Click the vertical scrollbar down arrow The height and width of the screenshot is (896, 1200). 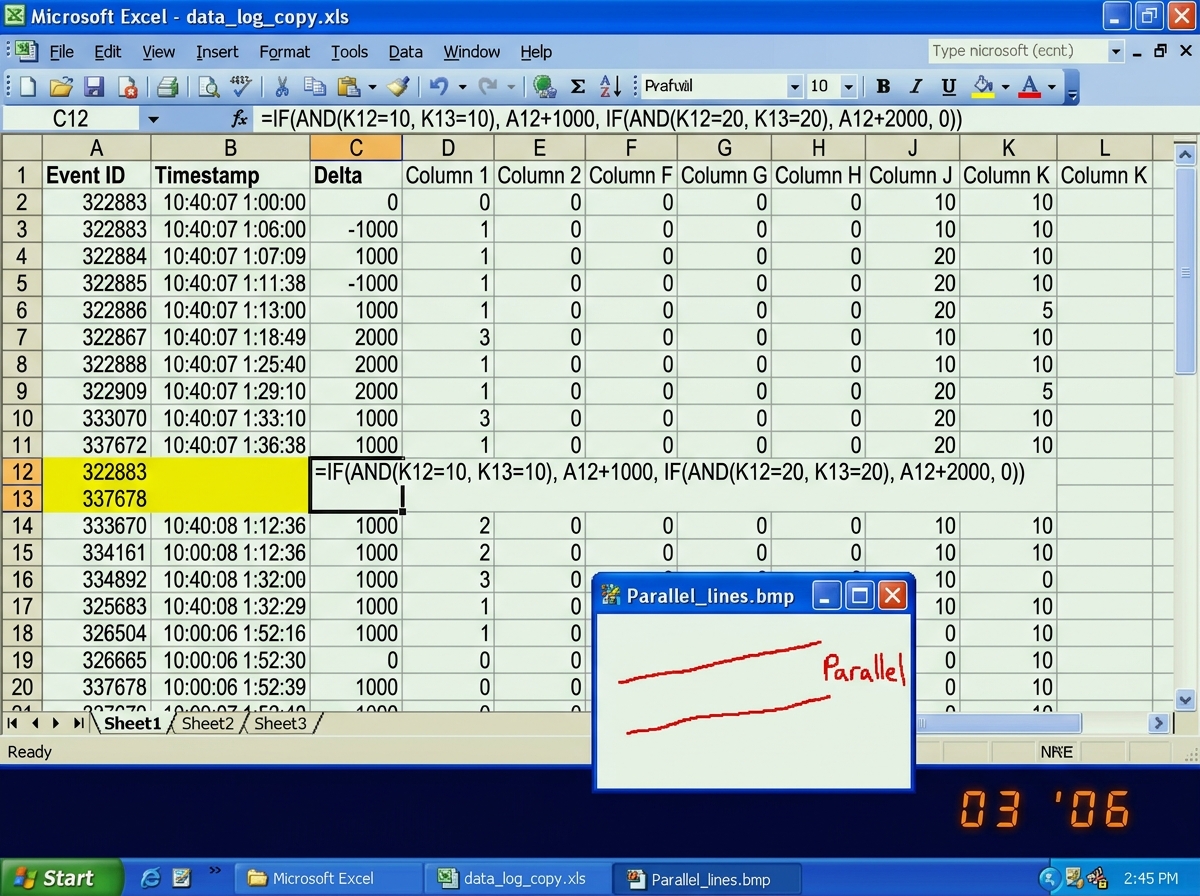click(1185, 700)
